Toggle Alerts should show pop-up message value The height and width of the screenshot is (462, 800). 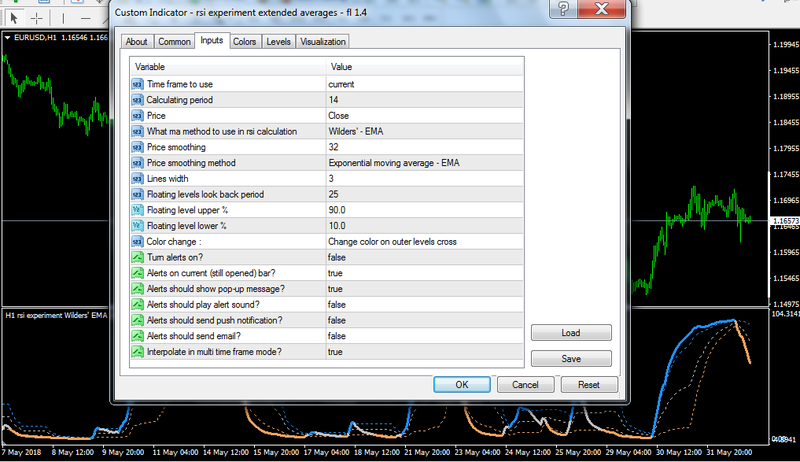coord(425,289)
